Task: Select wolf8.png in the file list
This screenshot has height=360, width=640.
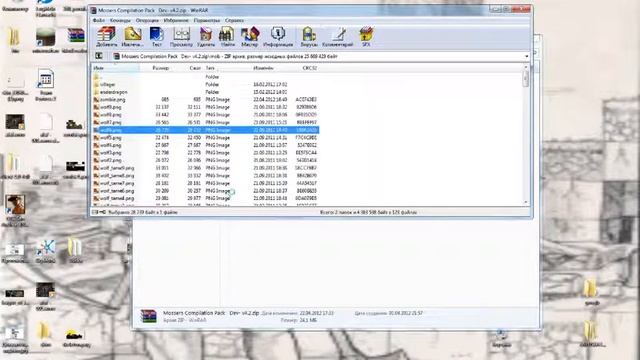Action: pos(205,115)
